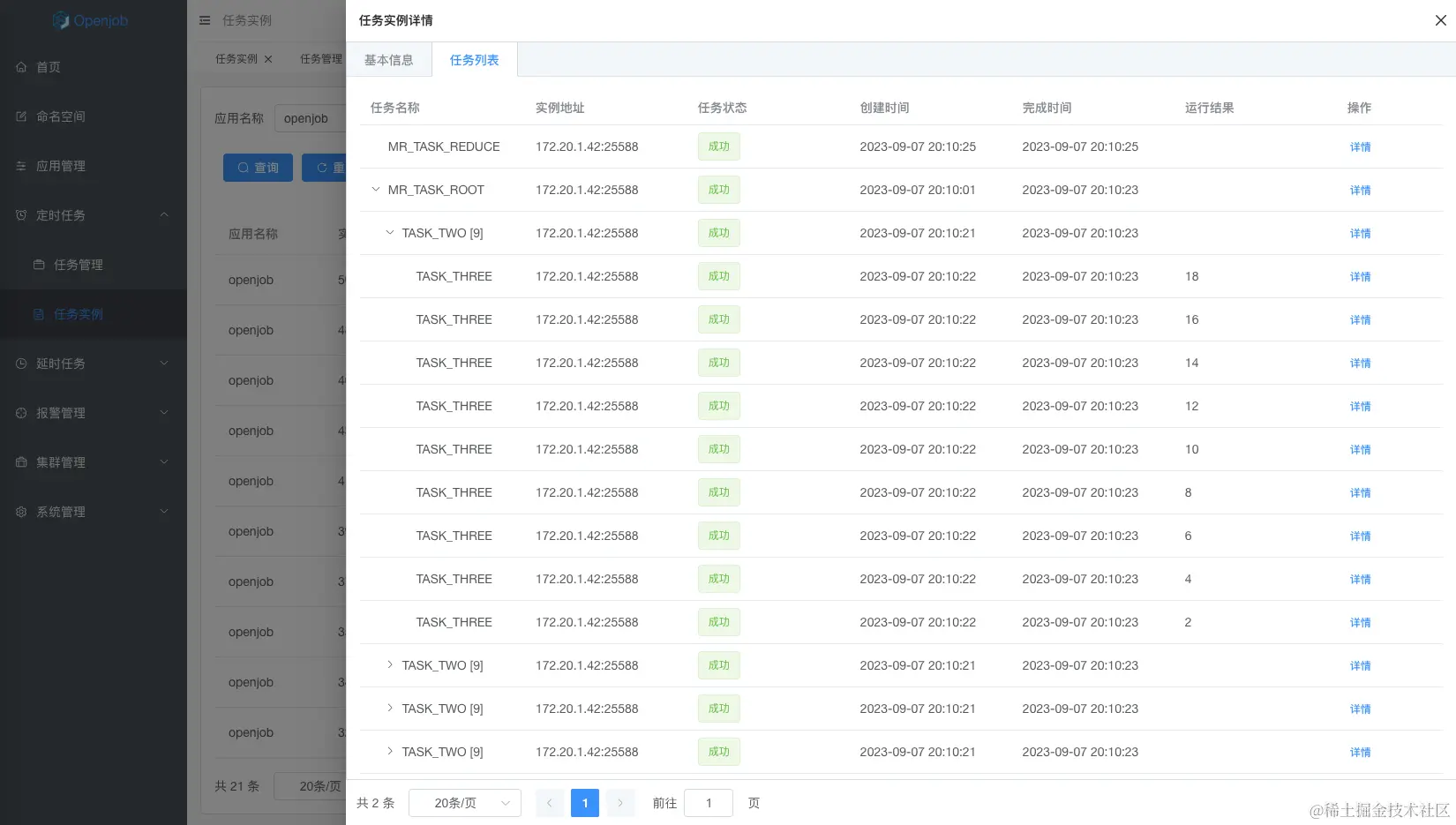The image size is (1456, 825).
Task: Click the 运行结果 value 18
Action: 1192,276
